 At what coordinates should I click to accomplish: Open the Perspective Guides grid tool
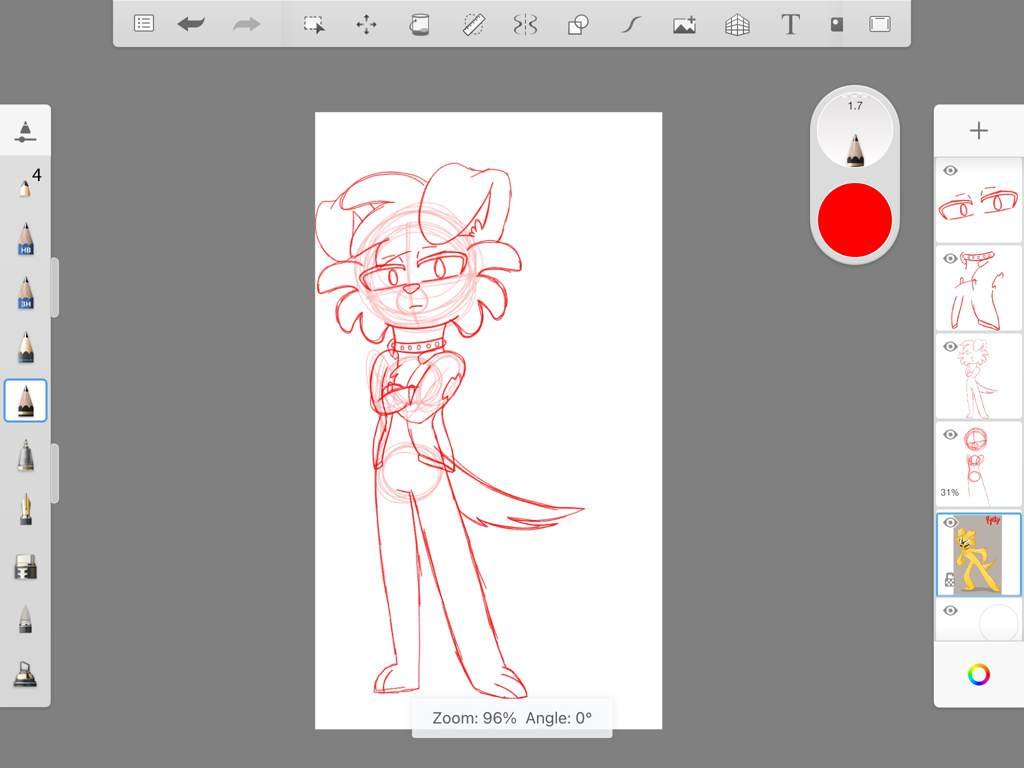(737, 24)
